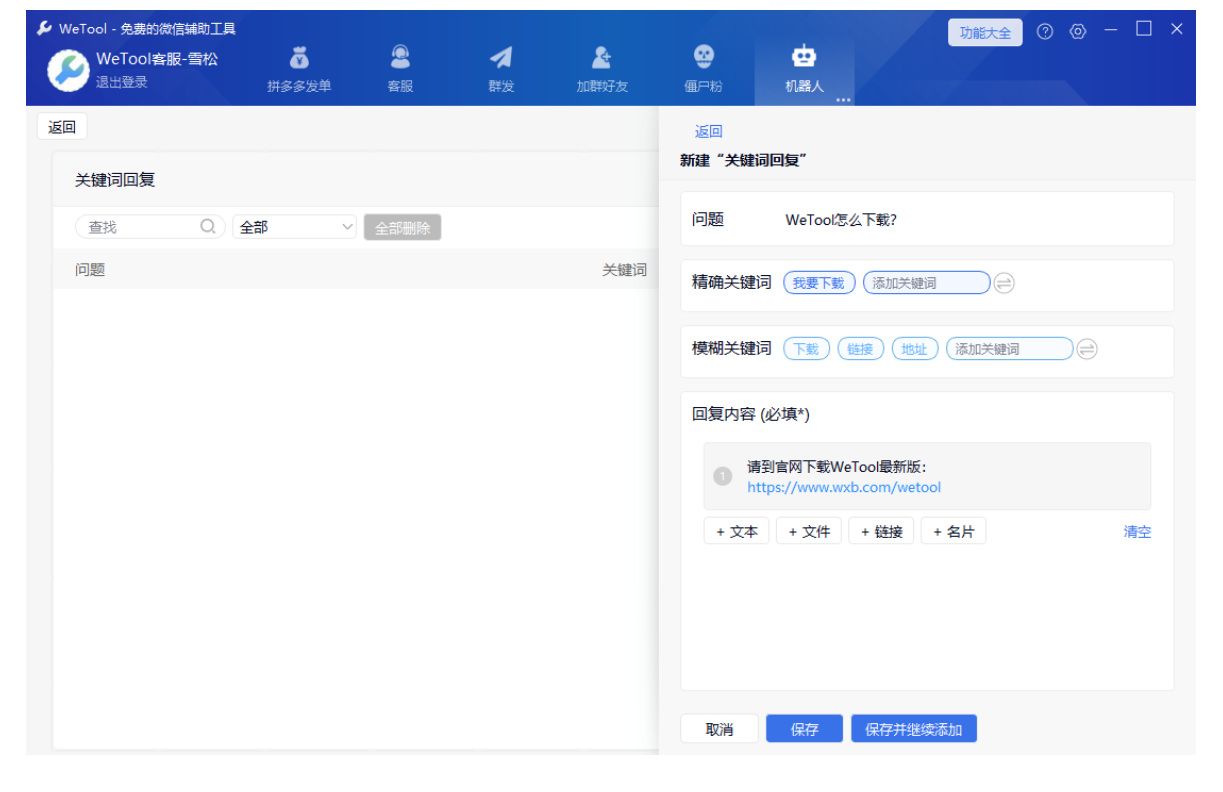Click the 返回 button on left panel
This screenshot has width=1223, height=792.
pos(62,127)
